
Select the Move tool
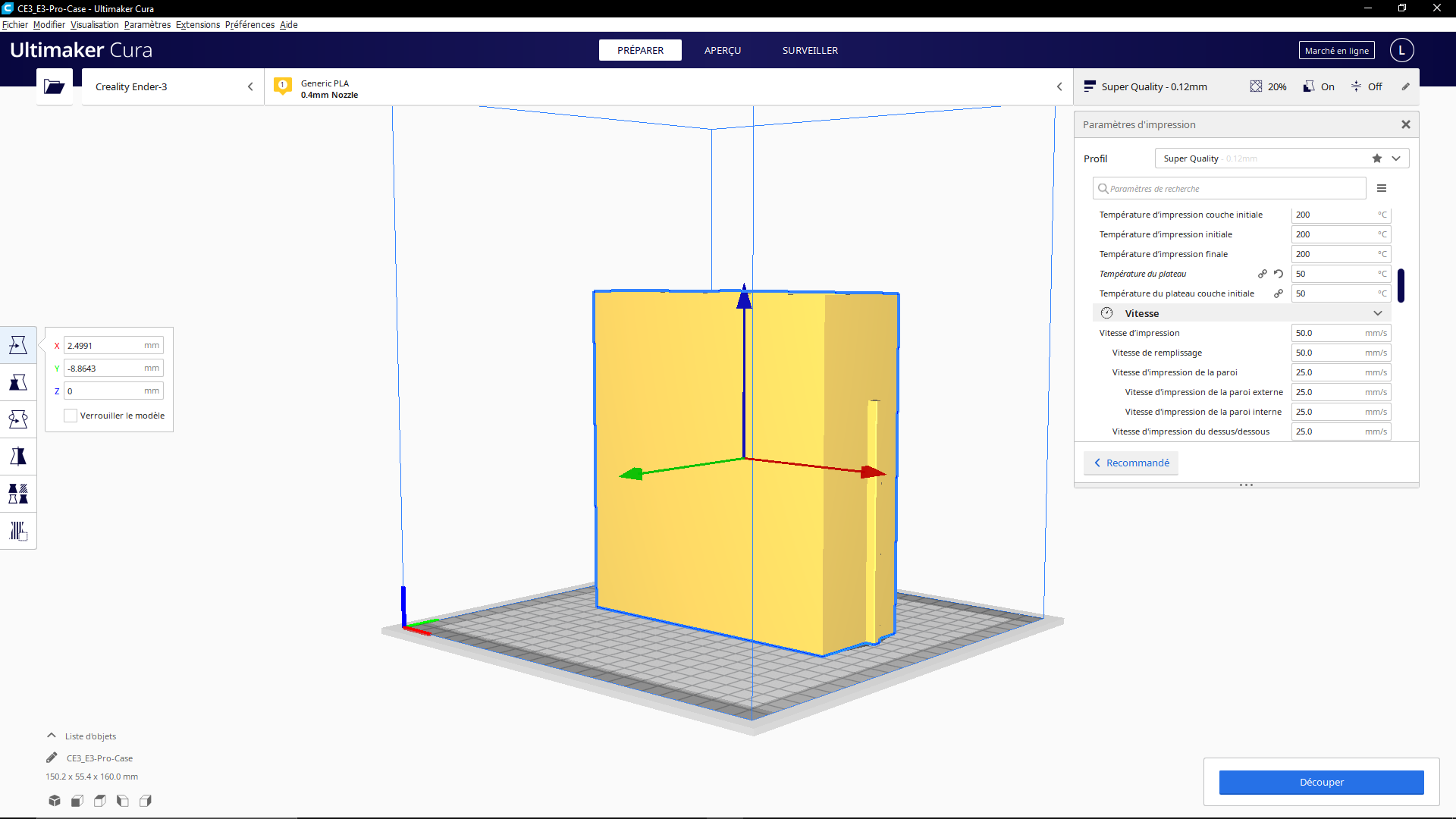(18, 345)
